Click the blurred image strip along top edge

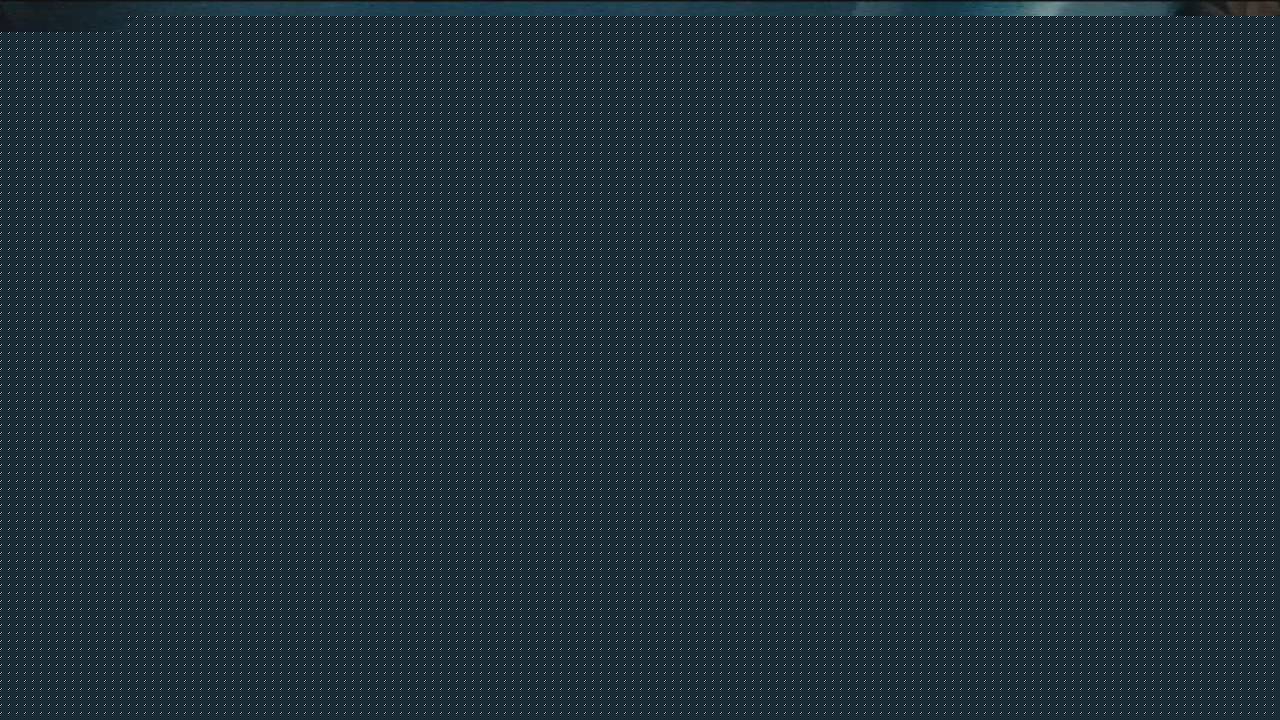[x=500, y=10]
